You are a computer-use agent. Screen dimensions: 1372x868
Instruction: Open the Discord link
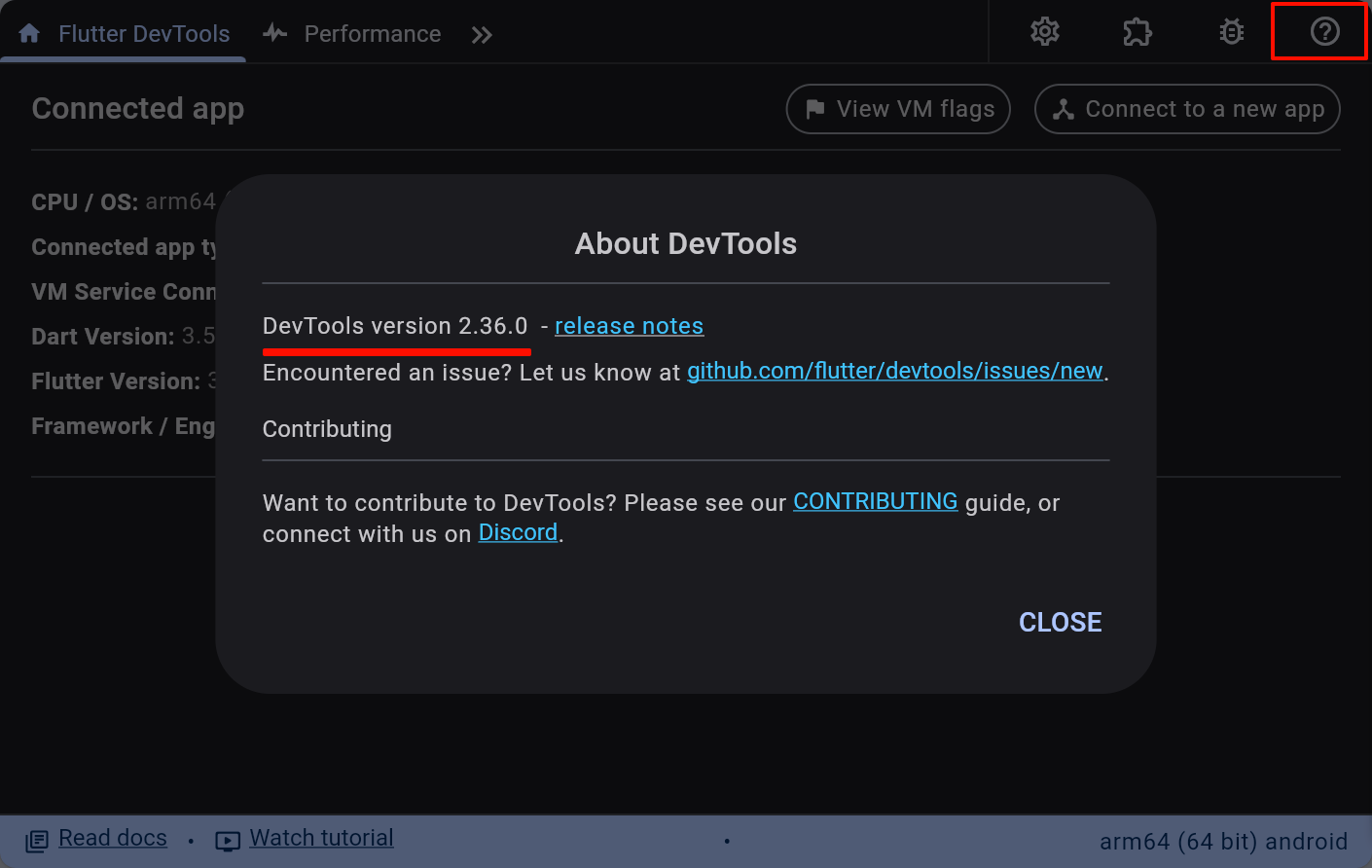click(518, 532)
